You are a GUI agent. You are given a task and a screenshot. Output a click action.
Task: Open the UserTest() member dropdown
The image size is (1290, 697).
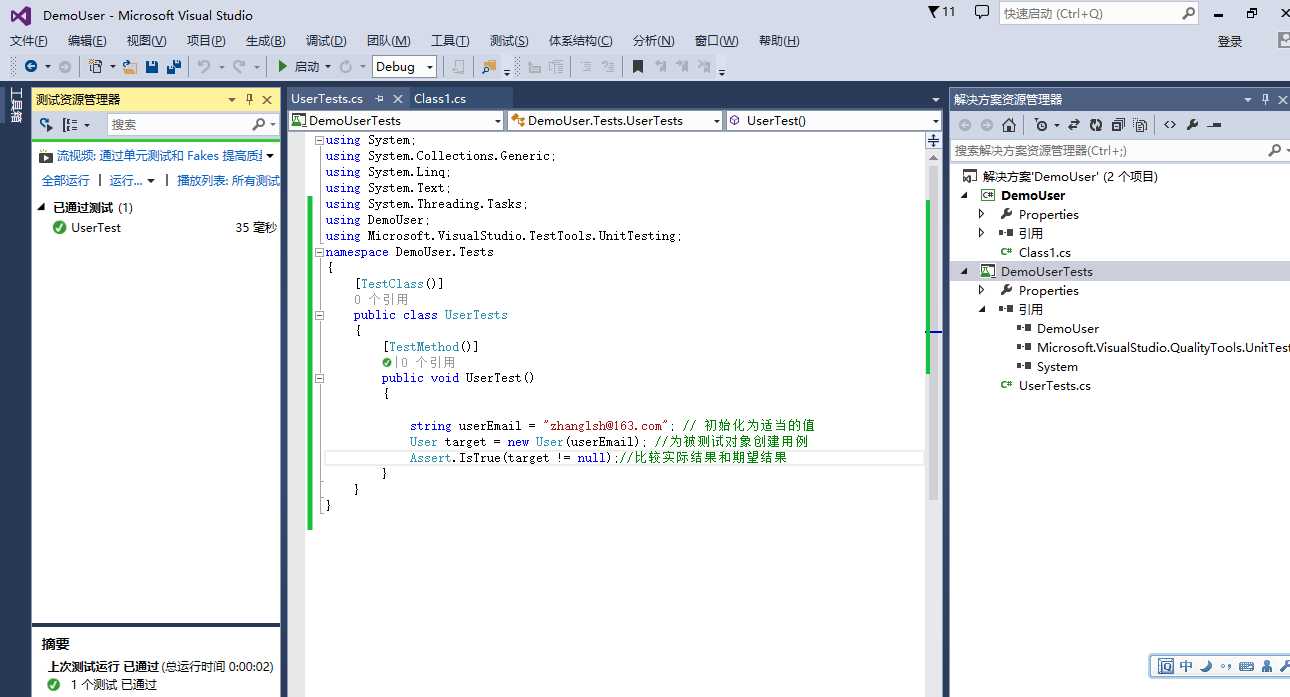point(935,121)
